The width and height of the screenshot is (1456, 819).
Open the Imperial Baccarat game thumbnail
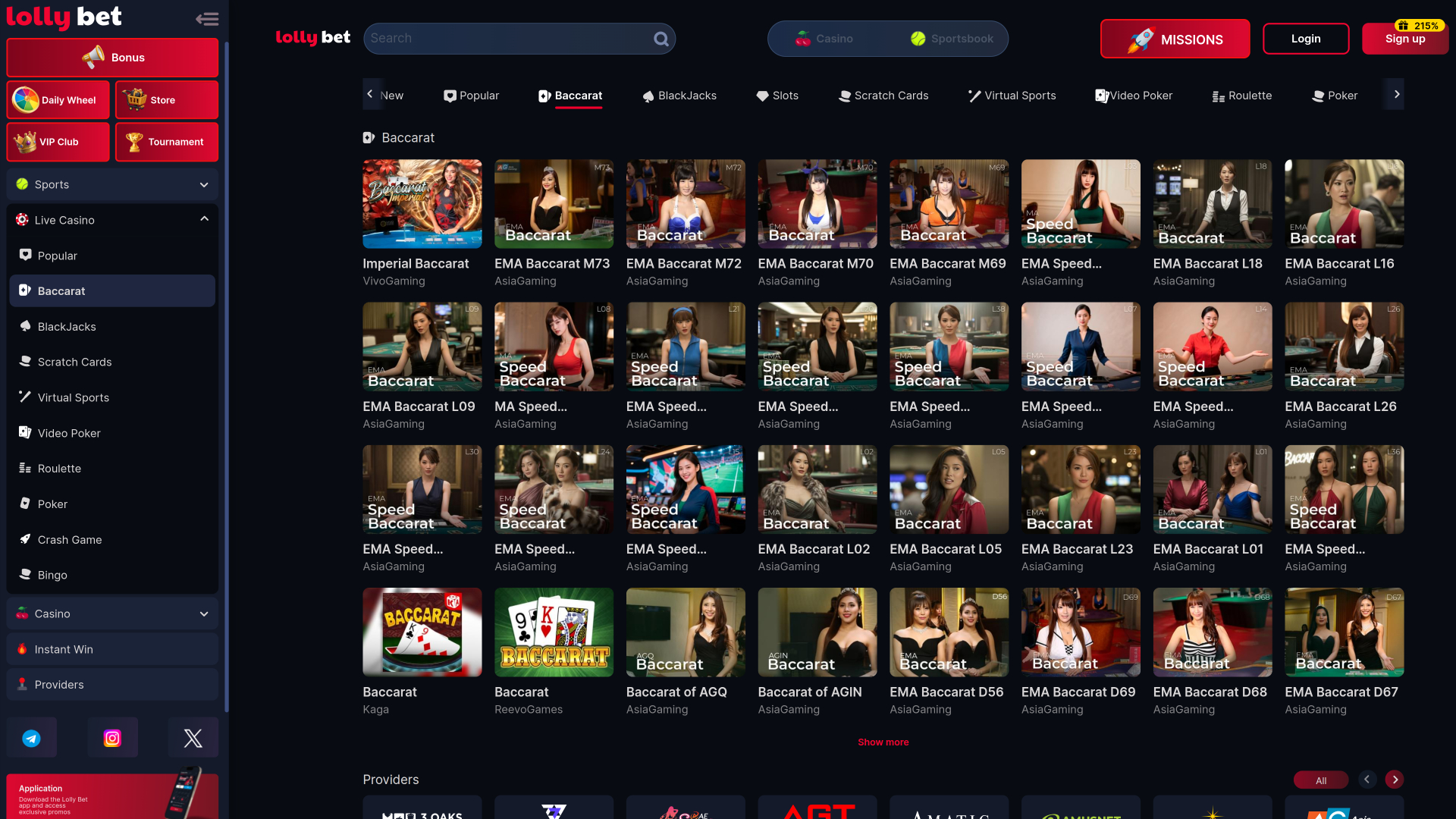422,203
